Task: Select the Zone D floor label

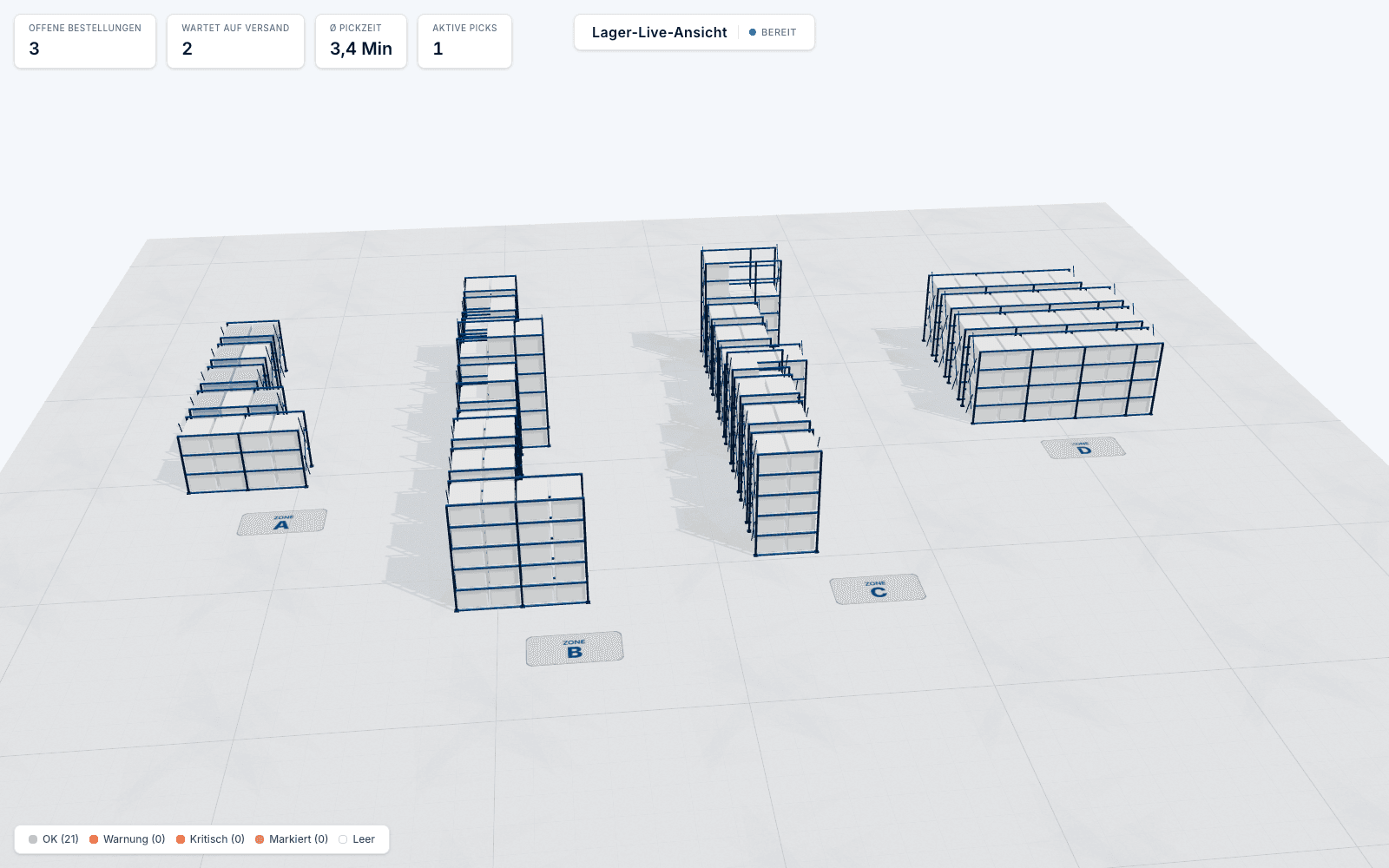Action: coord(1083,448)
